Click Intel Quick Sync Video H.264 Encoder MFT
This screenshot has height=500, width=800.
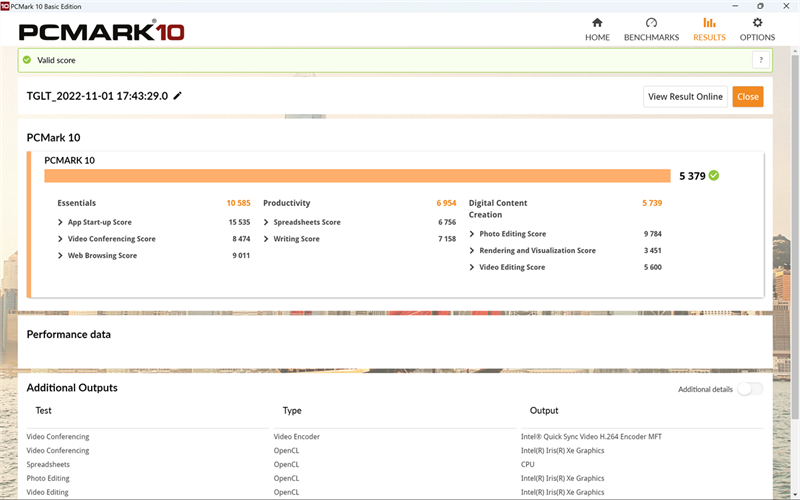pos(591,437)
